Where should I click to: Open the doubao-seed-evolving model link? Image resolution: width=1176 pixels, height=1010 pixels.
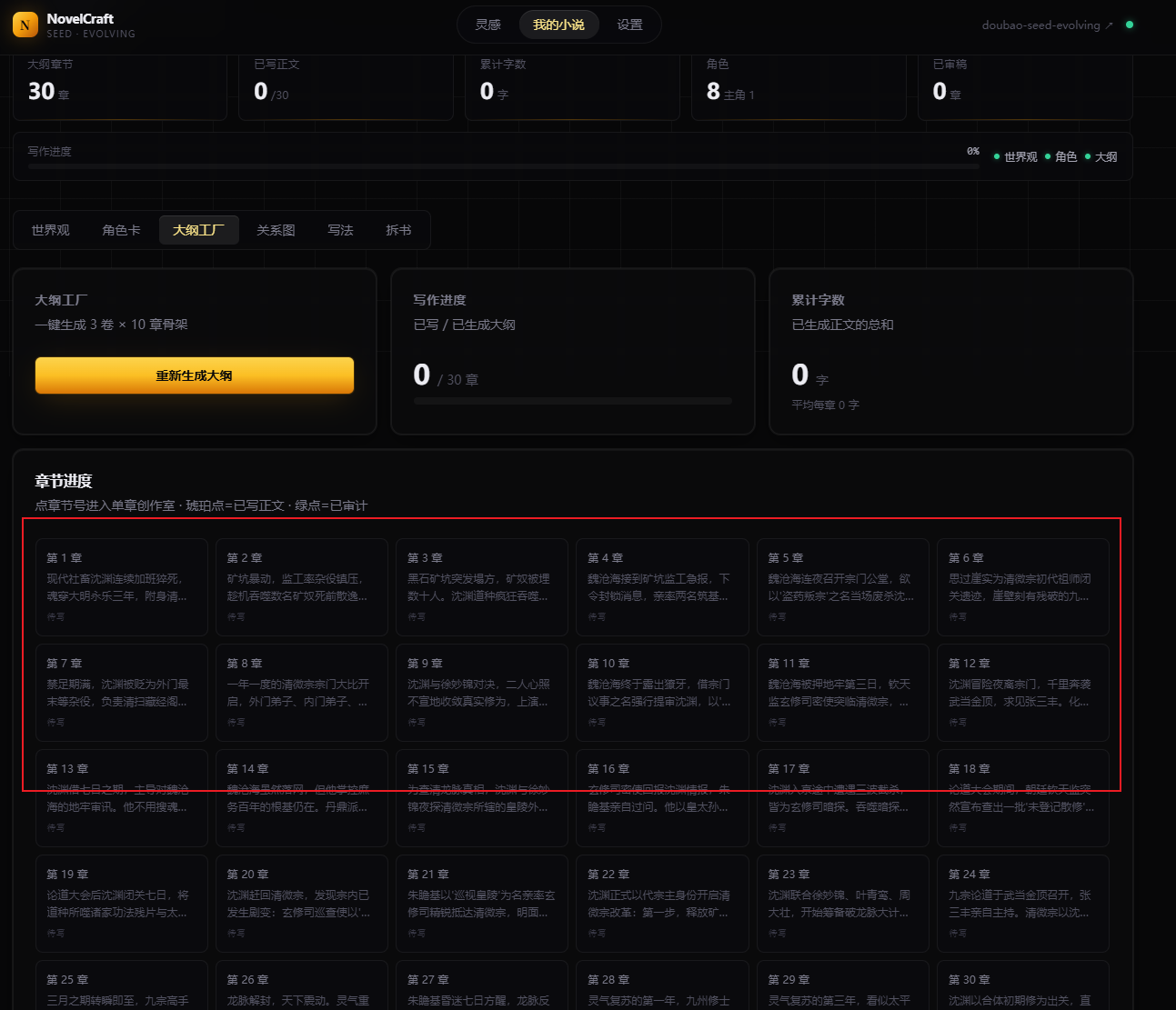[1047, 25]
